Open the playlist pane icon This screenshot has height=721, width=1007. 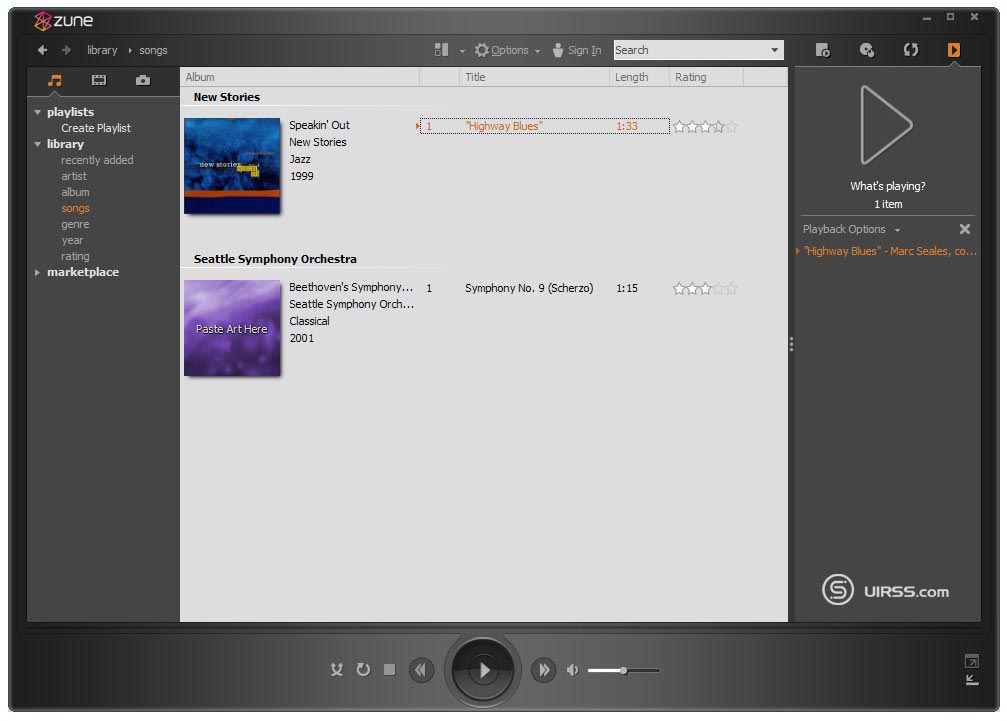click(x=823, y=50)
